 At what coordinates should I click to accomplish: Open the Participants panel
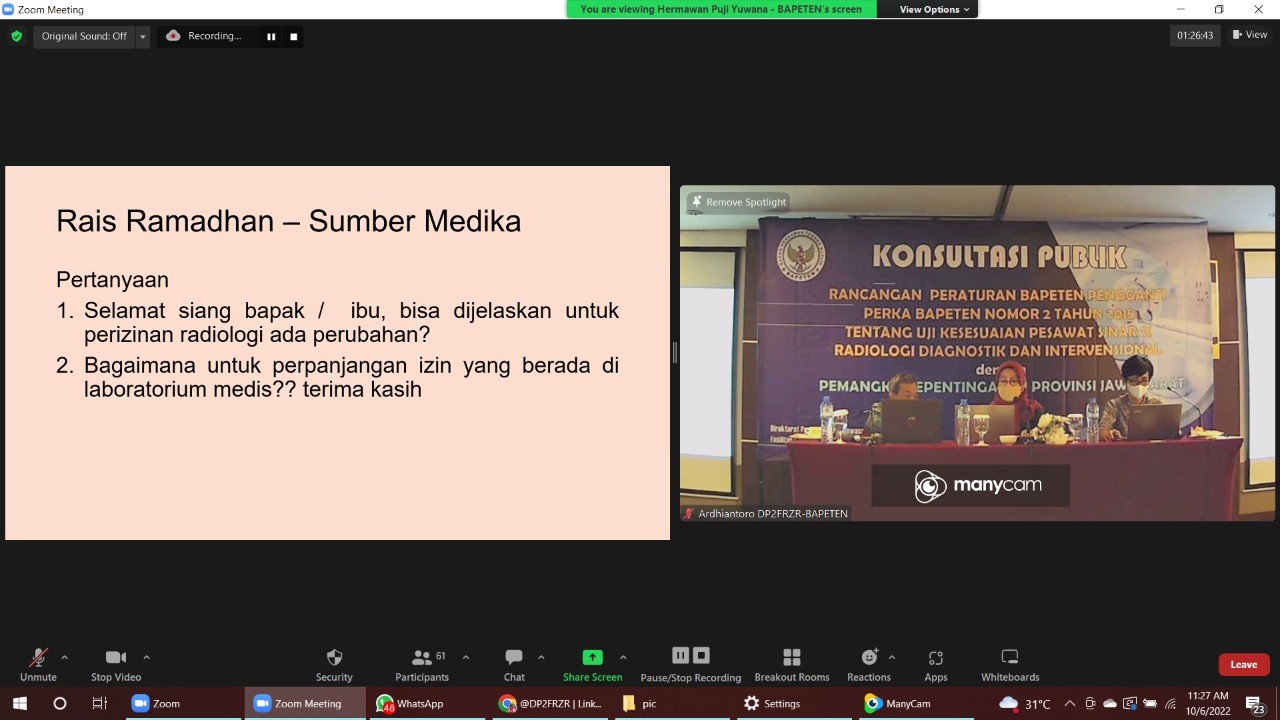[422, 658]
